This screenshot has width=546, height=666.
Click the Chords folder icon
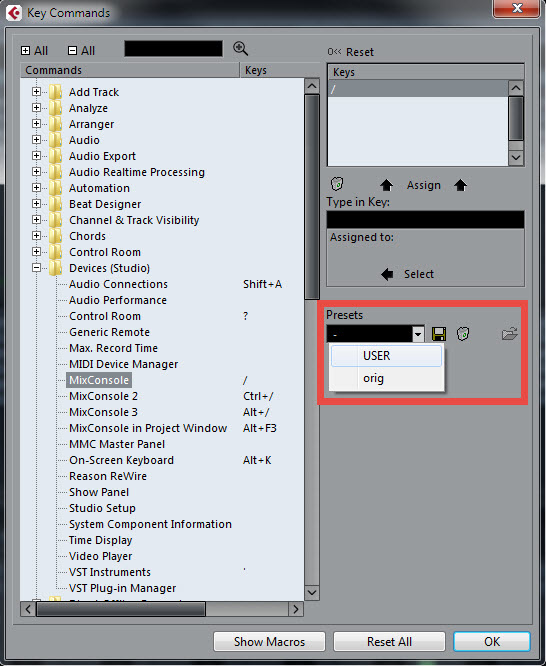coord(55,236)
